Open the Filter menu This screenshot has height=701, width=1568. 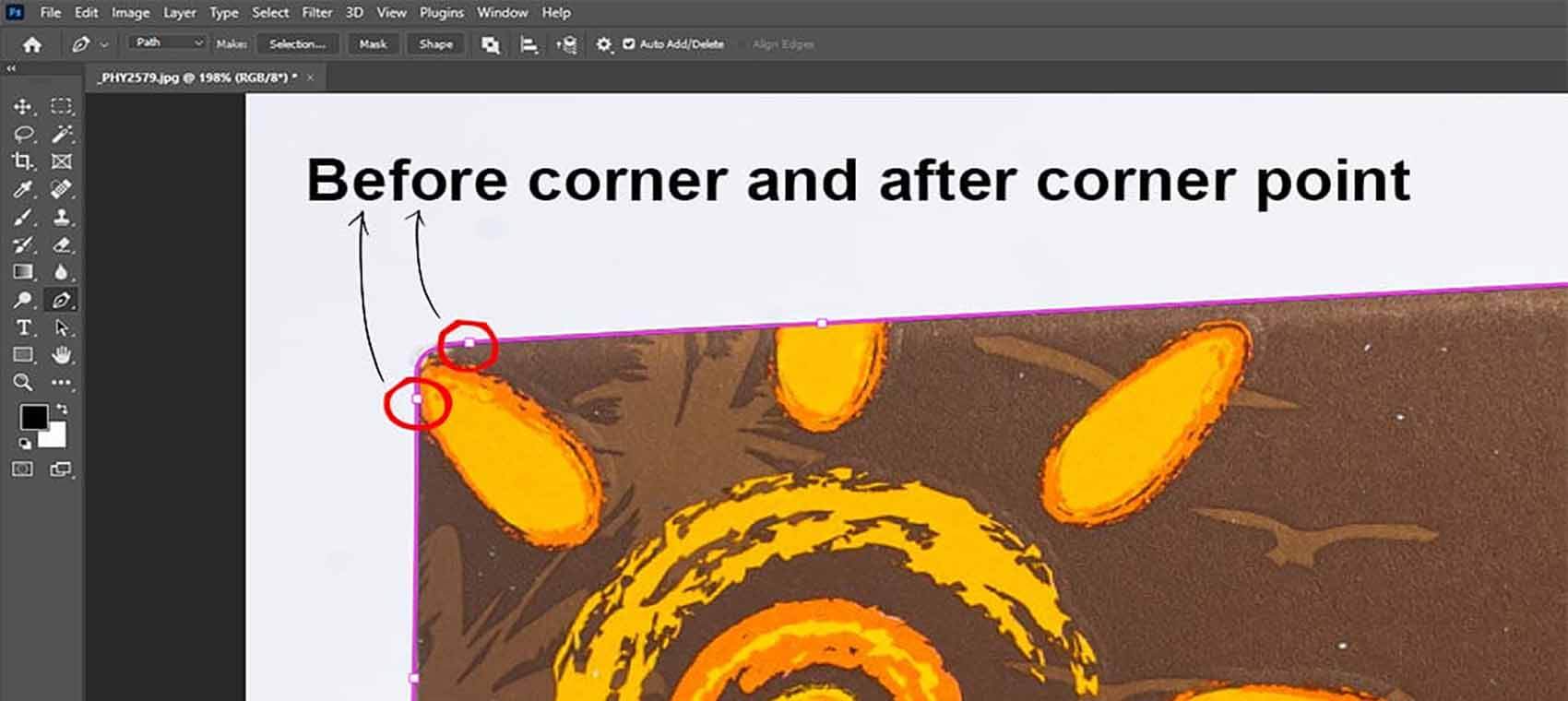pos(317,13)
